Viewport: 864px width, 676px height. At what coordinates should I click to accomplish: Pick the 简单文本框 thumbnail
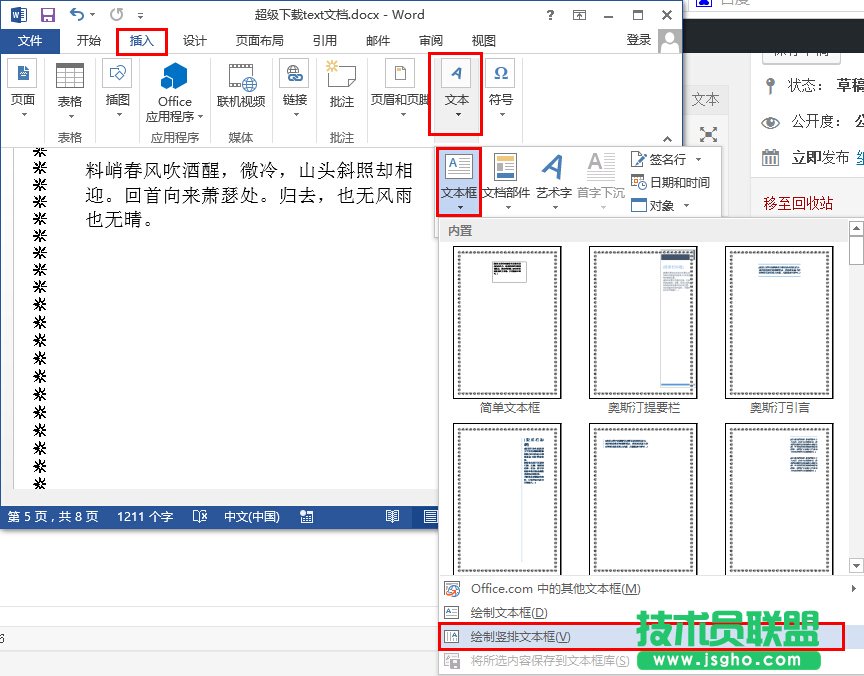click(x=507, y=322)
